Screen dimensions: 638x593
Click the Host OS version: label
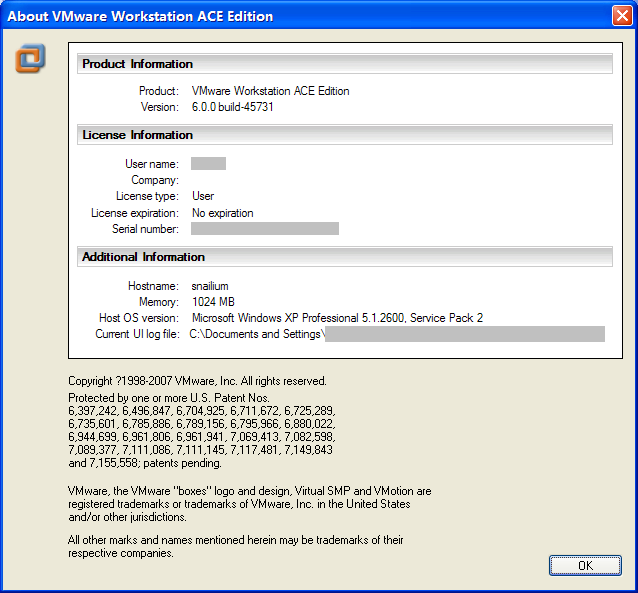click(x=139, y=318)
